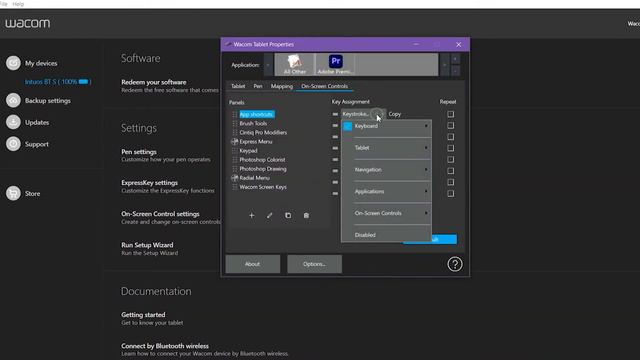Open Run Setup Wizard

click(147, 245)
